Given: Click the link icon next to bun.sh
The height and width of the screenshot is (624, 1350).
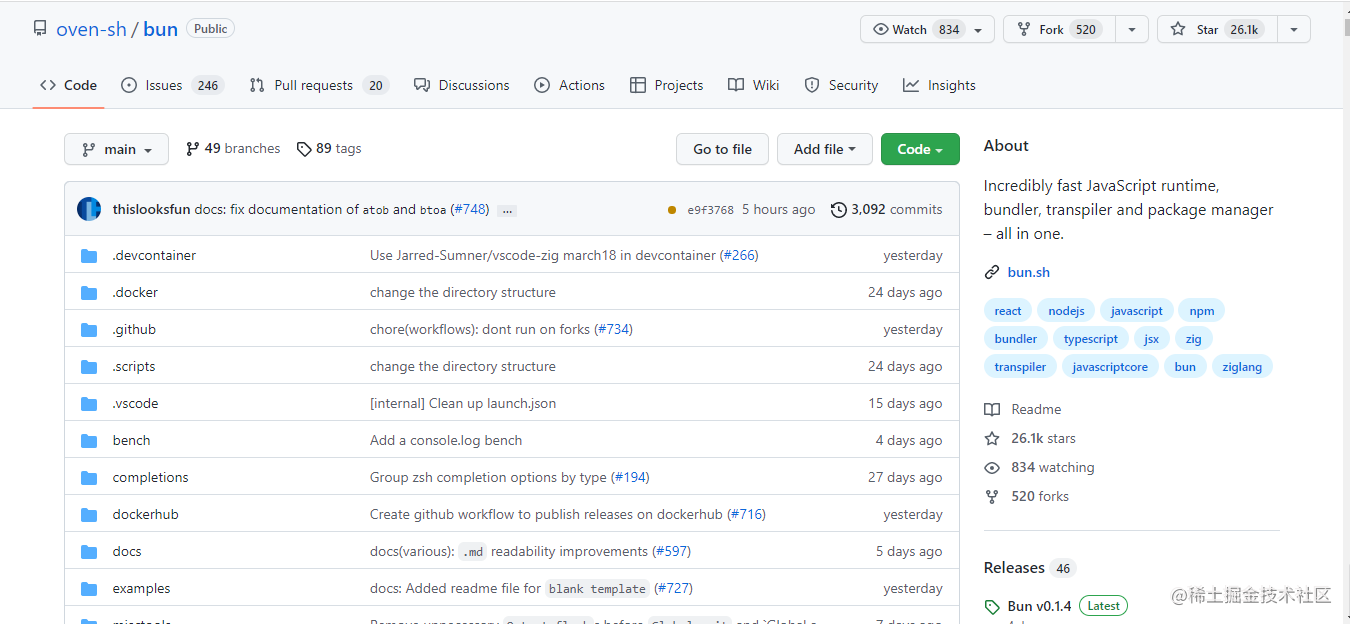Looking at the screenshot, I should tap(992, 272).
